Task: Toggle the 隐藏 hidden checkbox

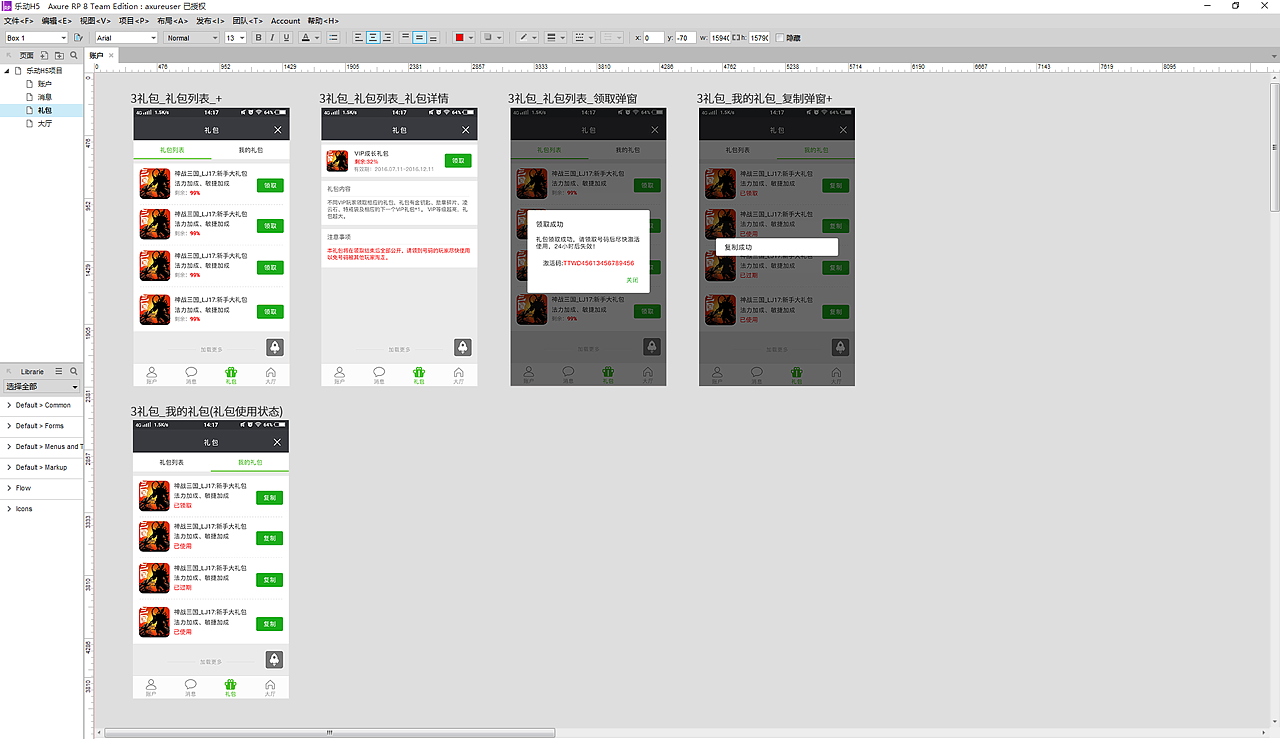Action: pyautogui.click(x=780, y=38)
